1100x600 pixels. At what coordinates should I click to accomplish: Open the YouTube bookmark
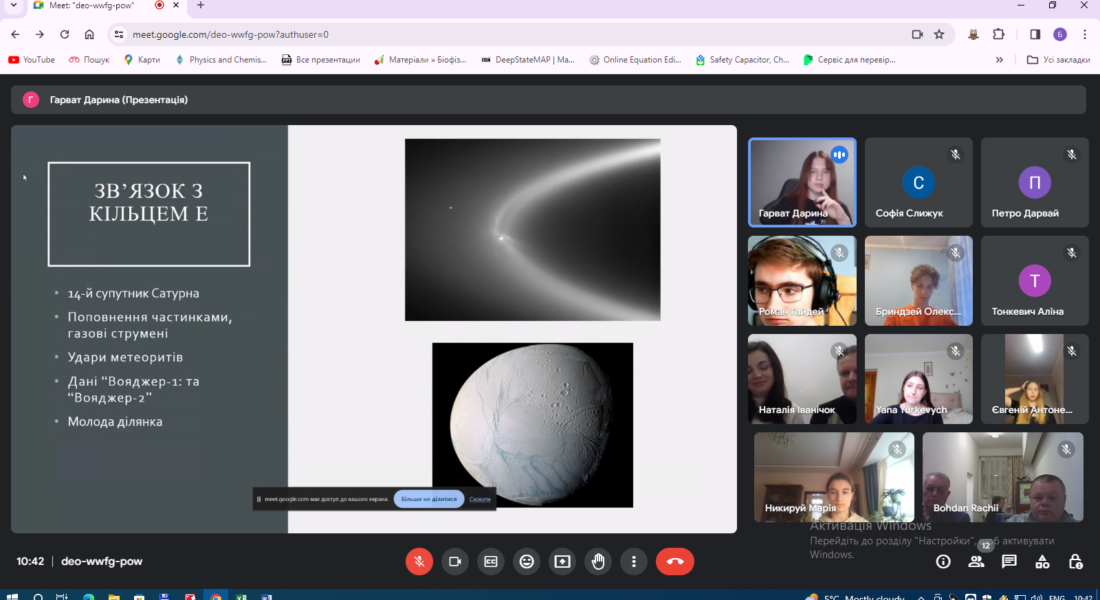coord(32,60)
